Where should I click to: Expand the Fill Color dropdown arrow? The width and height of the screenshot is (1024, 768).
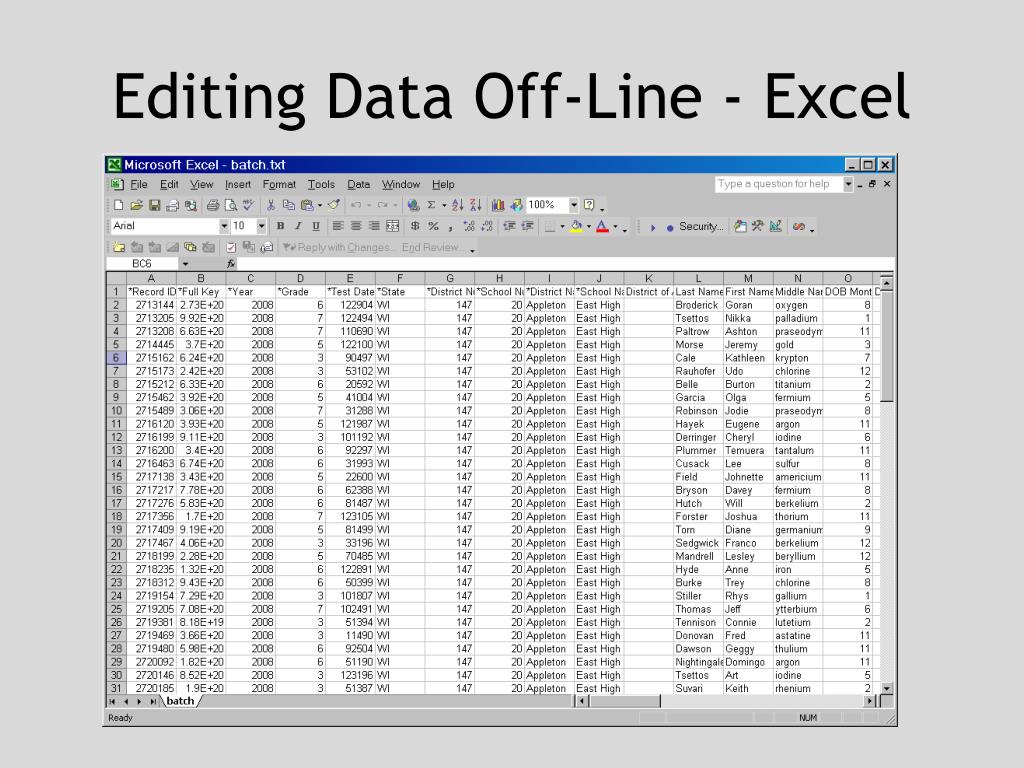click(588, 227)
